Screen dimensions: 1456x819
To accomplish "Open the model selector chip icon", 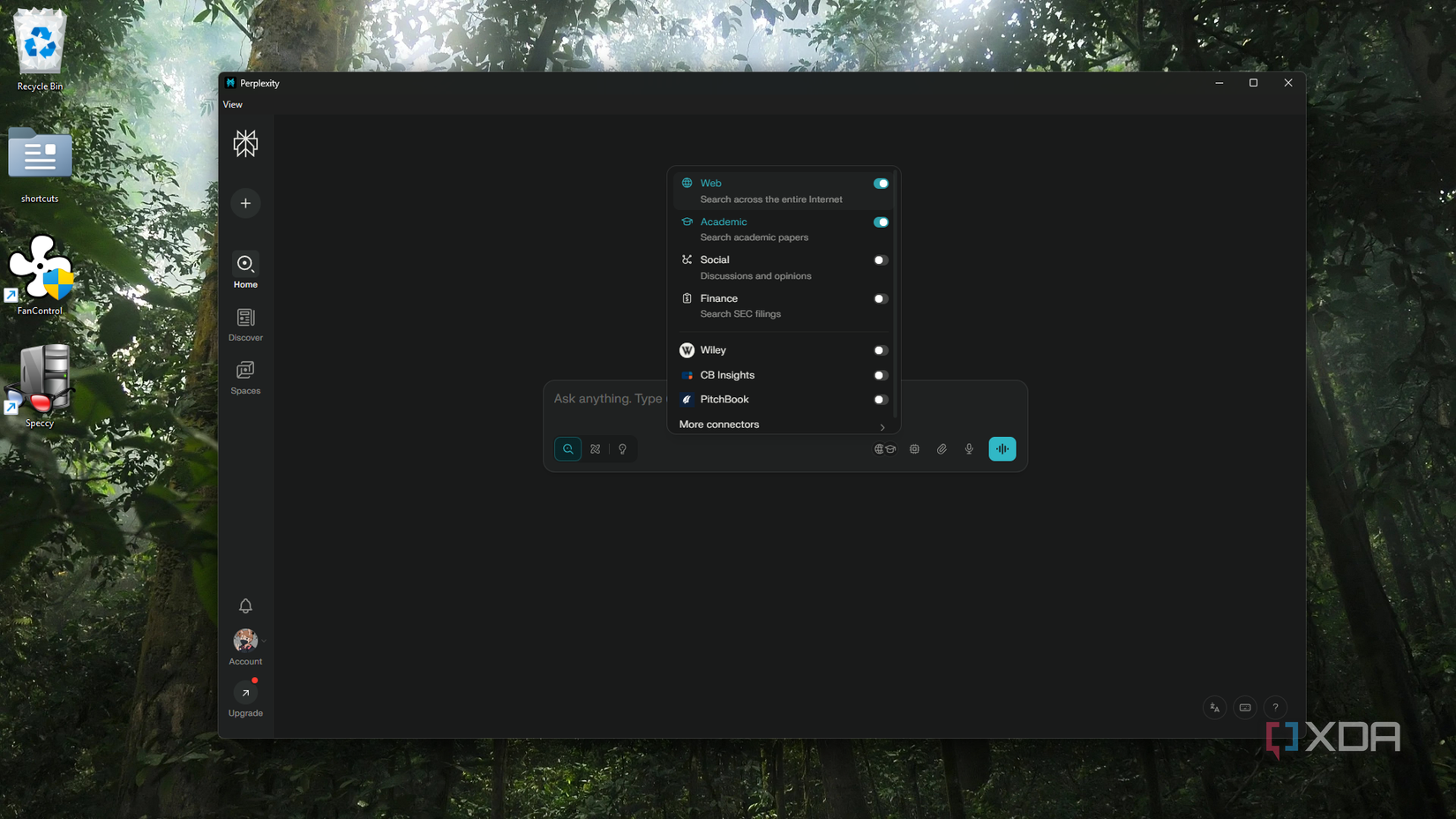I will [x=915, y=449].
